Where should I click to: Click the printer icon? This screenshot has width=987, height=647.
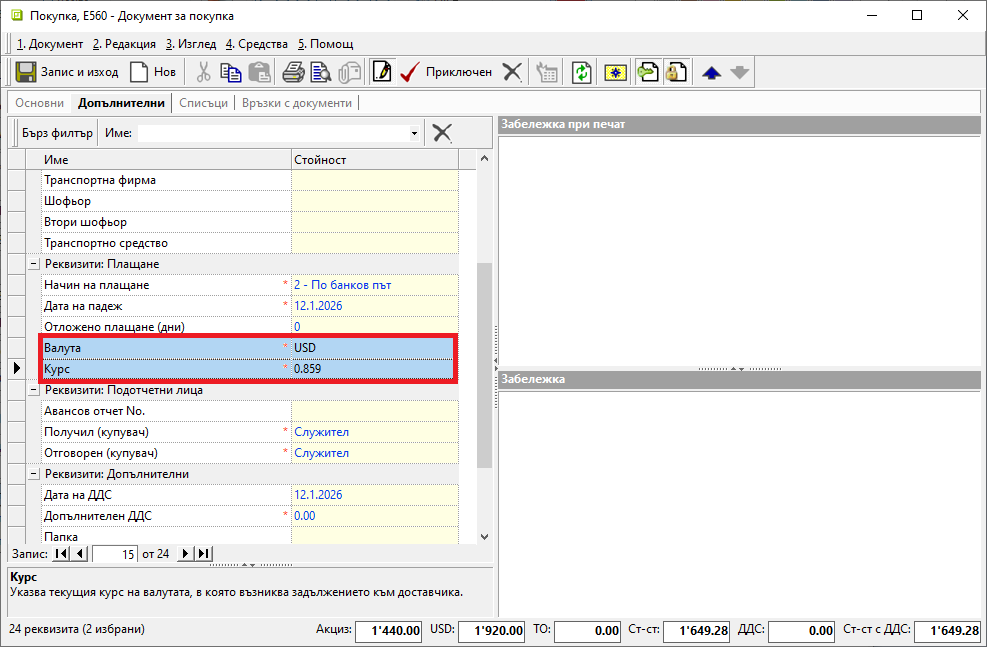click(292, 72)
